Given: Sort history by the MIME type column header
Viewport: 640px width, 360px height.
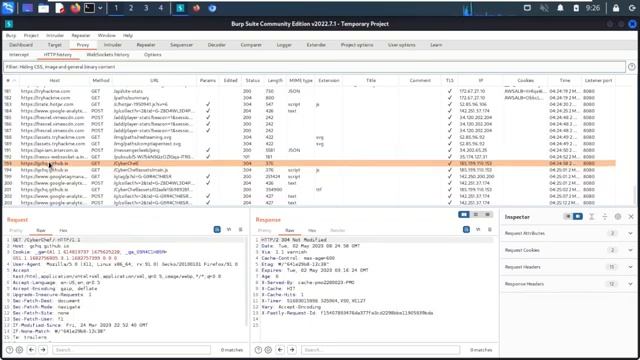Looking at the screenshot, I should (x=300, y=80).
